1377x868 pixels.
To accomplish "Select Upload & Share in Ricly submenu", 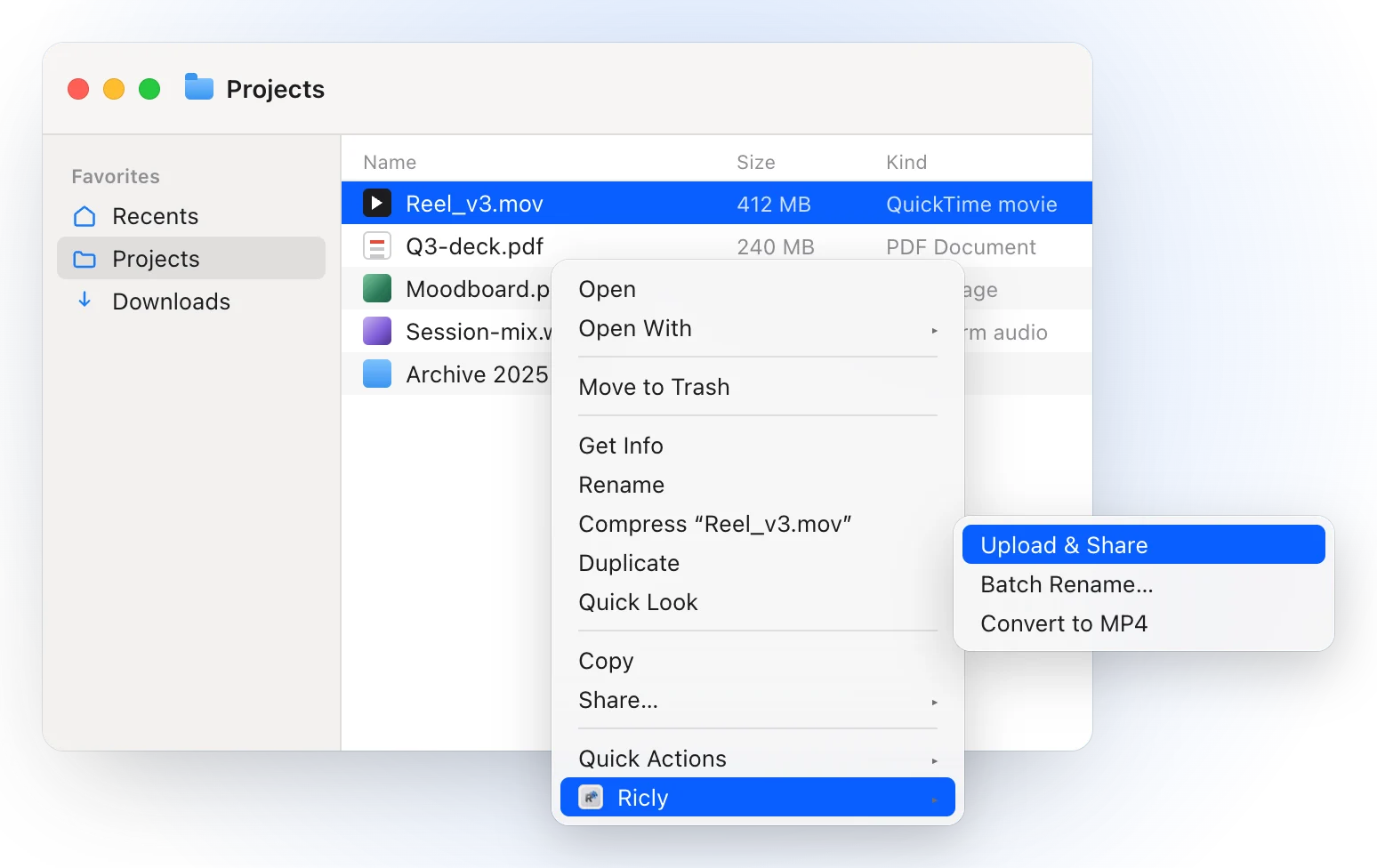I will 1144,544.
